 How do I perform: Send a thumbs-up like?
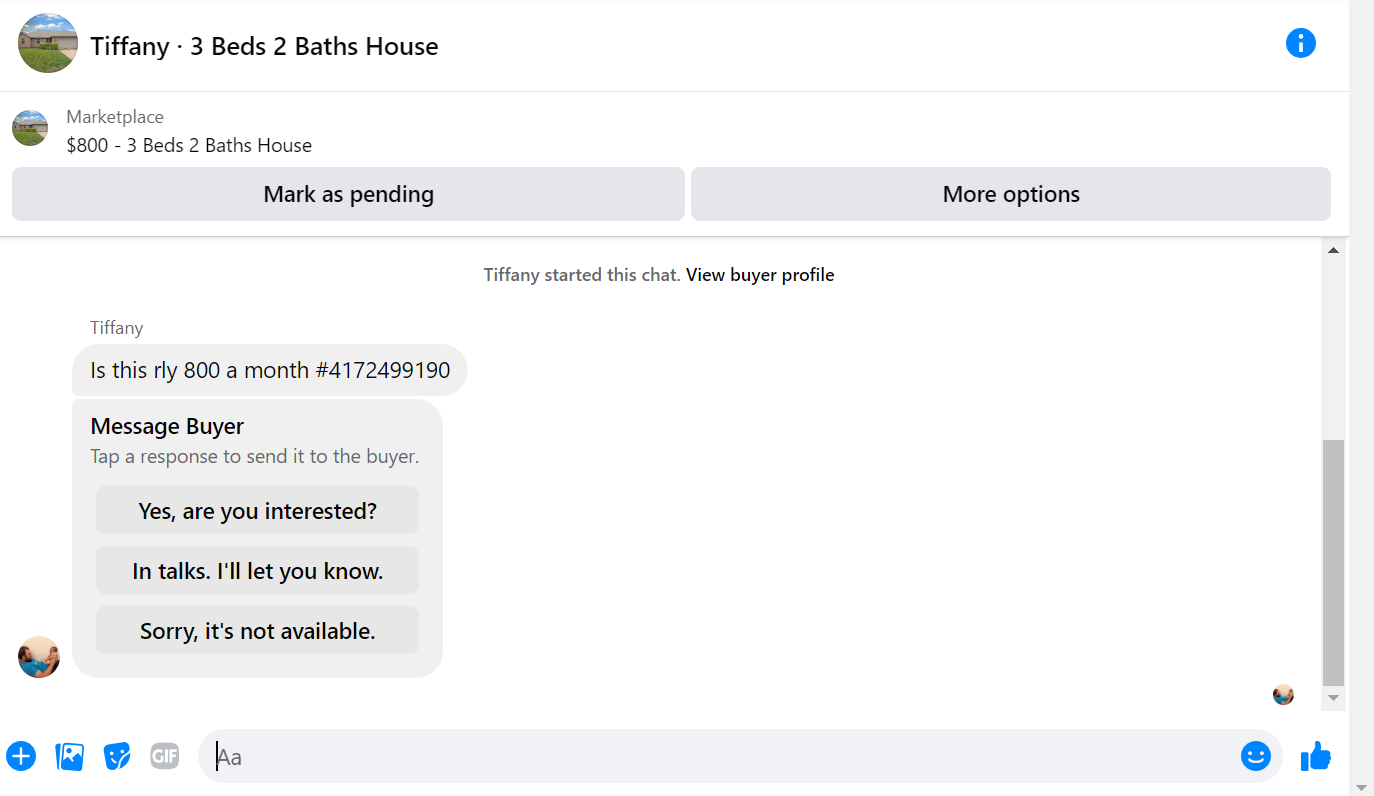click(x=1316, y=756)
